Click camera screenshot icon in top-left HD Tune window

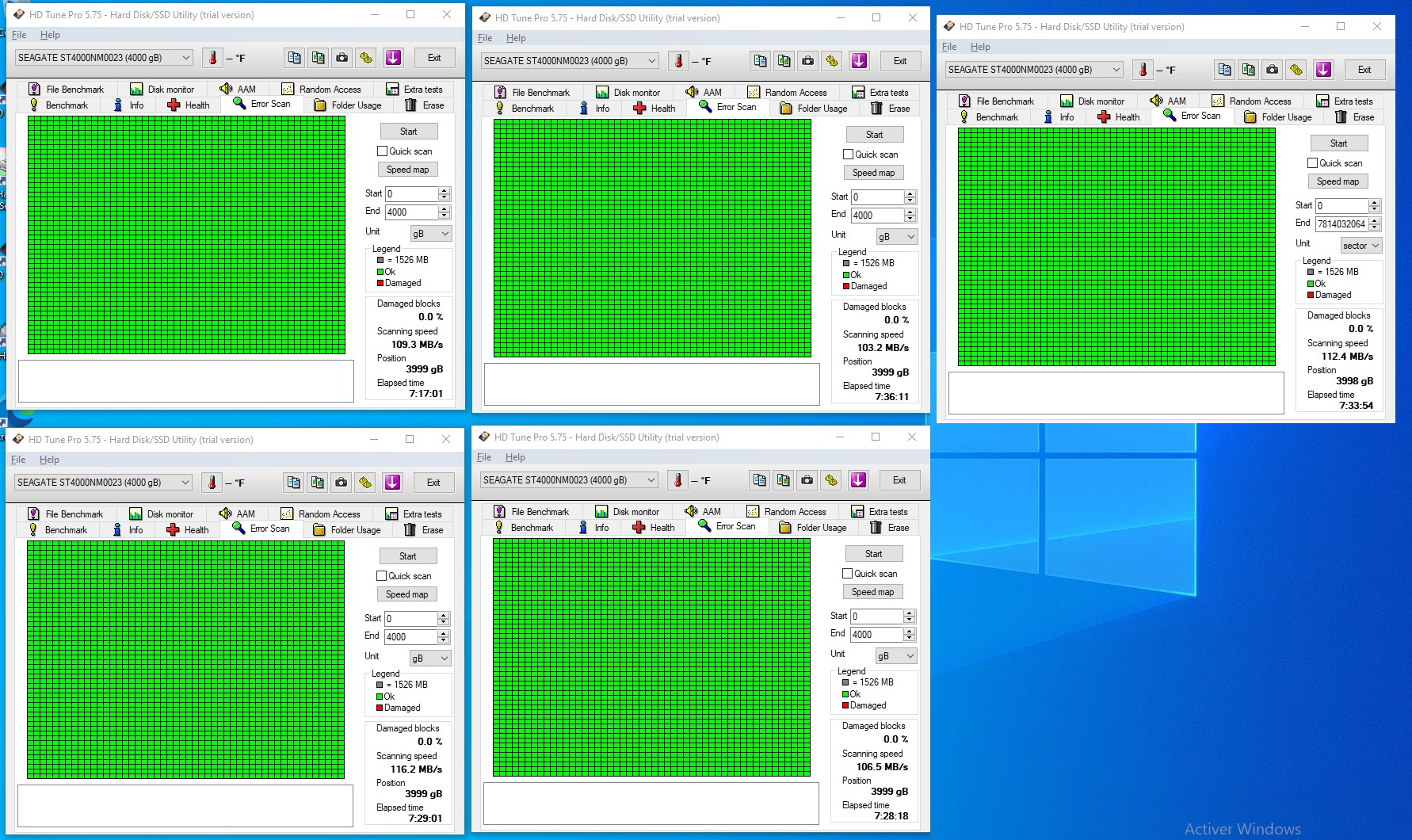[x=342, y=58]
